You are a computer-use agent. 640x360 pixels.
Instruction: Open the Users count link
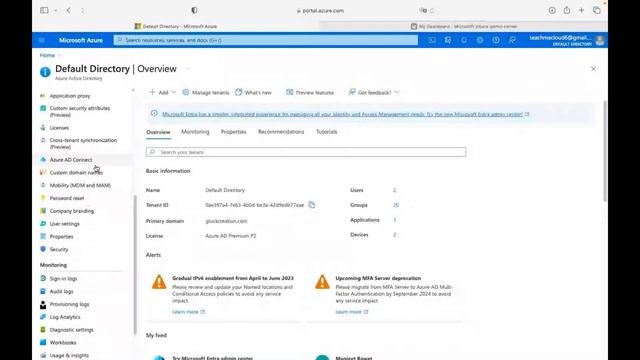click(x=394, y=190)
